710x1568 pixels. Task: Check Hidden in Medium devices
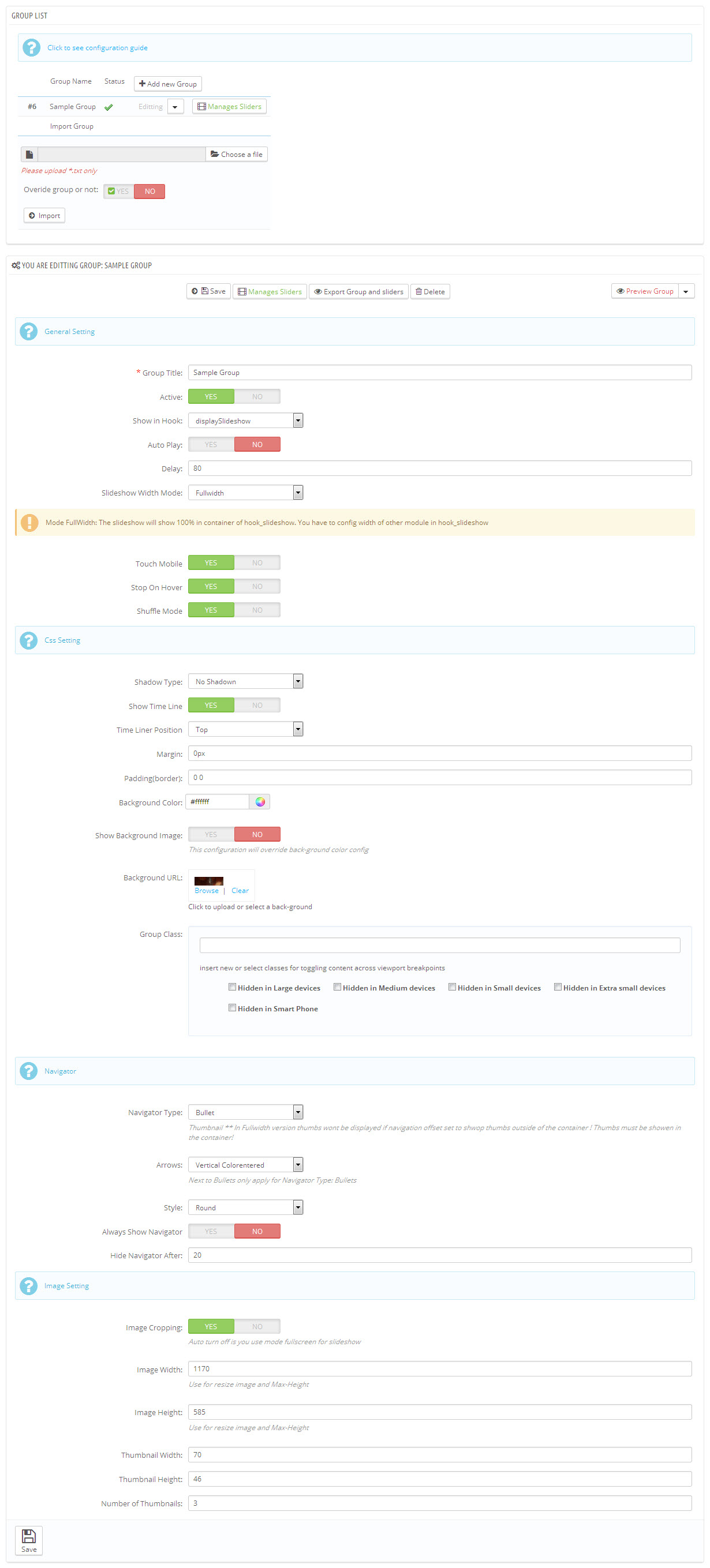337,986
